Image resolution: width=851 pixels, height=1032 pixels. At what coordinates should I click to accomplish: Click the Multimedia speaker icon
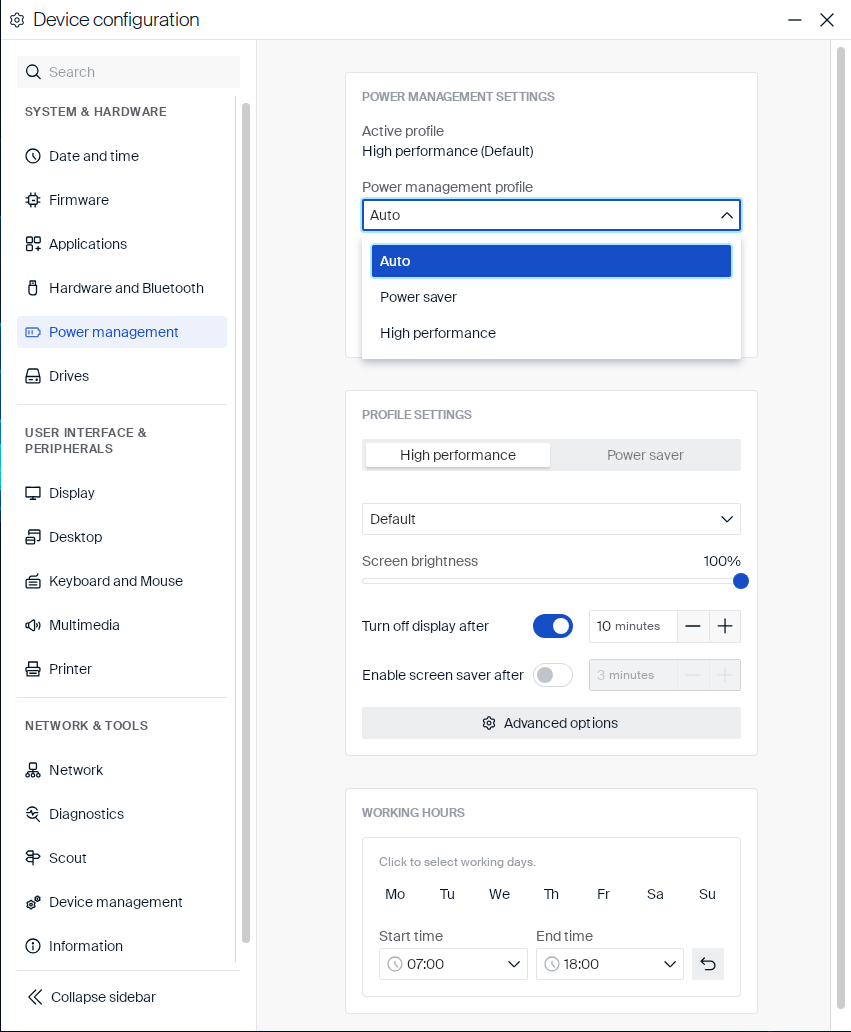click(33, 625)
